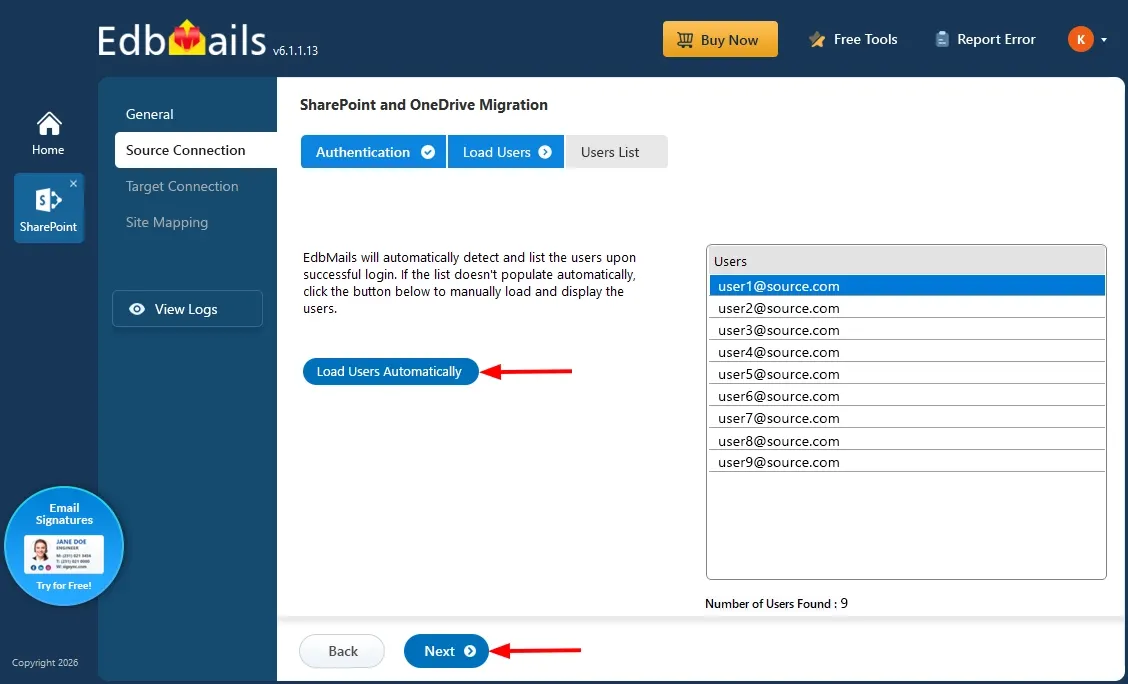This screenshot has height=684, width=1128.
Task: Select Source Connection in the side menu
Action: (196, 150)
